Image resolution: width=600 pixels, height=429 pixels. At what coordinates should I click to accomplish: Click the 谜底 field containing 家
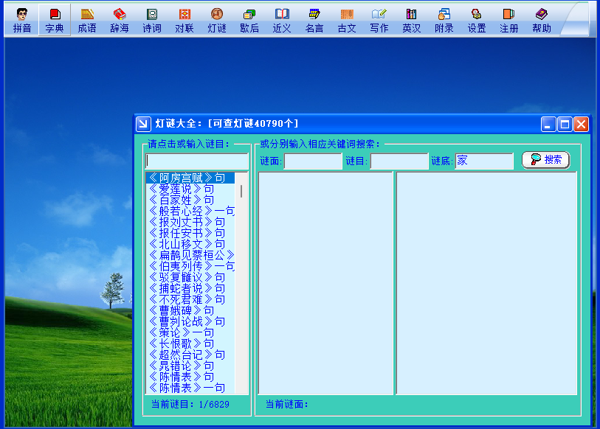click(x=484, y=161)
